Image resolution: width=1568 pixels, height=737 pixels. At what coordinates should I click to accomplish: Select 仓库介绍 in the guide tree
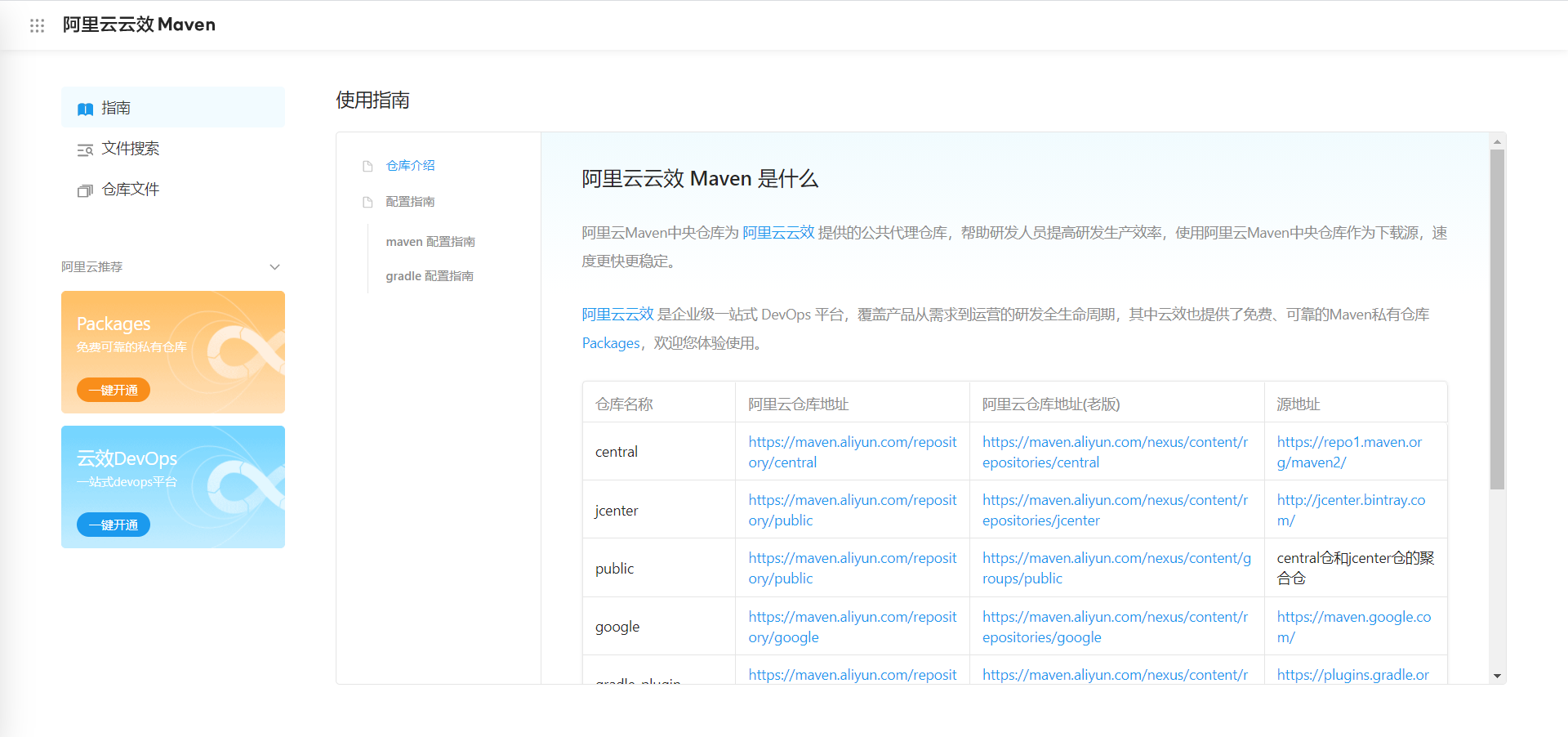click(x=410, y=165)
